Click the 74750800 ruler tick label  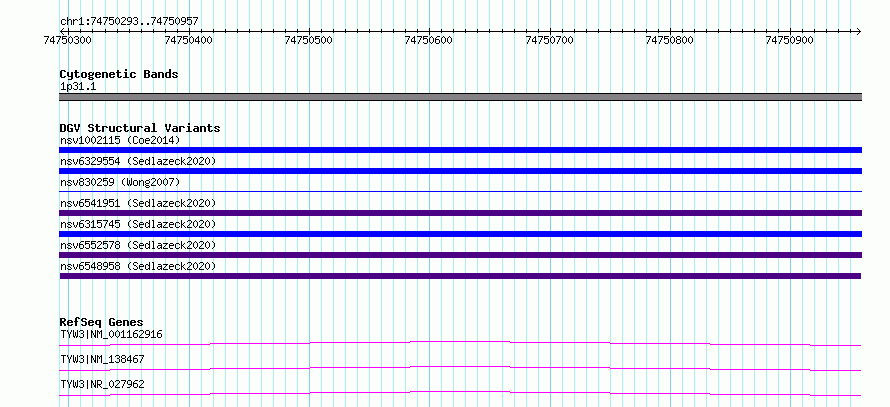pyautogui.click(x=670, y=40)
